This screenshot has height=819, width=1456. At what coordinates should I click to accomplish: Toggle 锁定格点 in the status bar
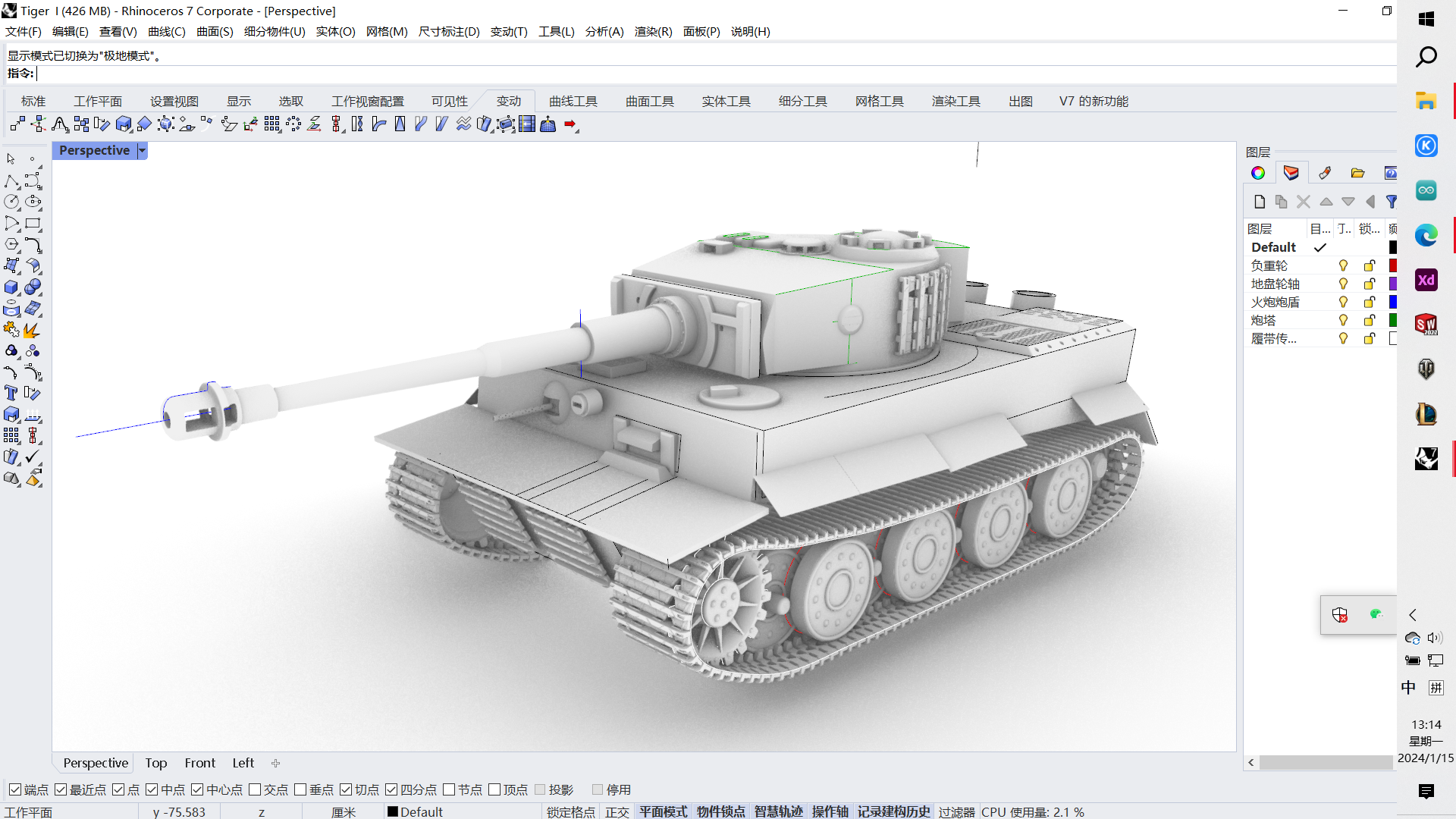point(570,811)
